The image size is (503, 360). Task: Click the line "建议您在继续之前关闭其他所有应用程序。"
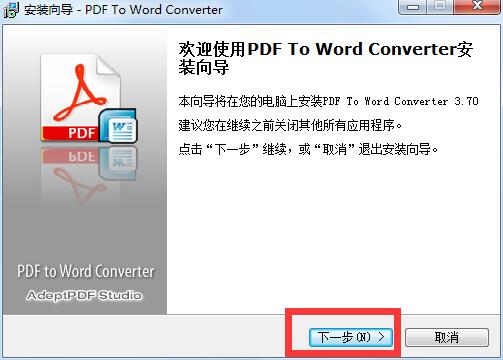point(290,125)
